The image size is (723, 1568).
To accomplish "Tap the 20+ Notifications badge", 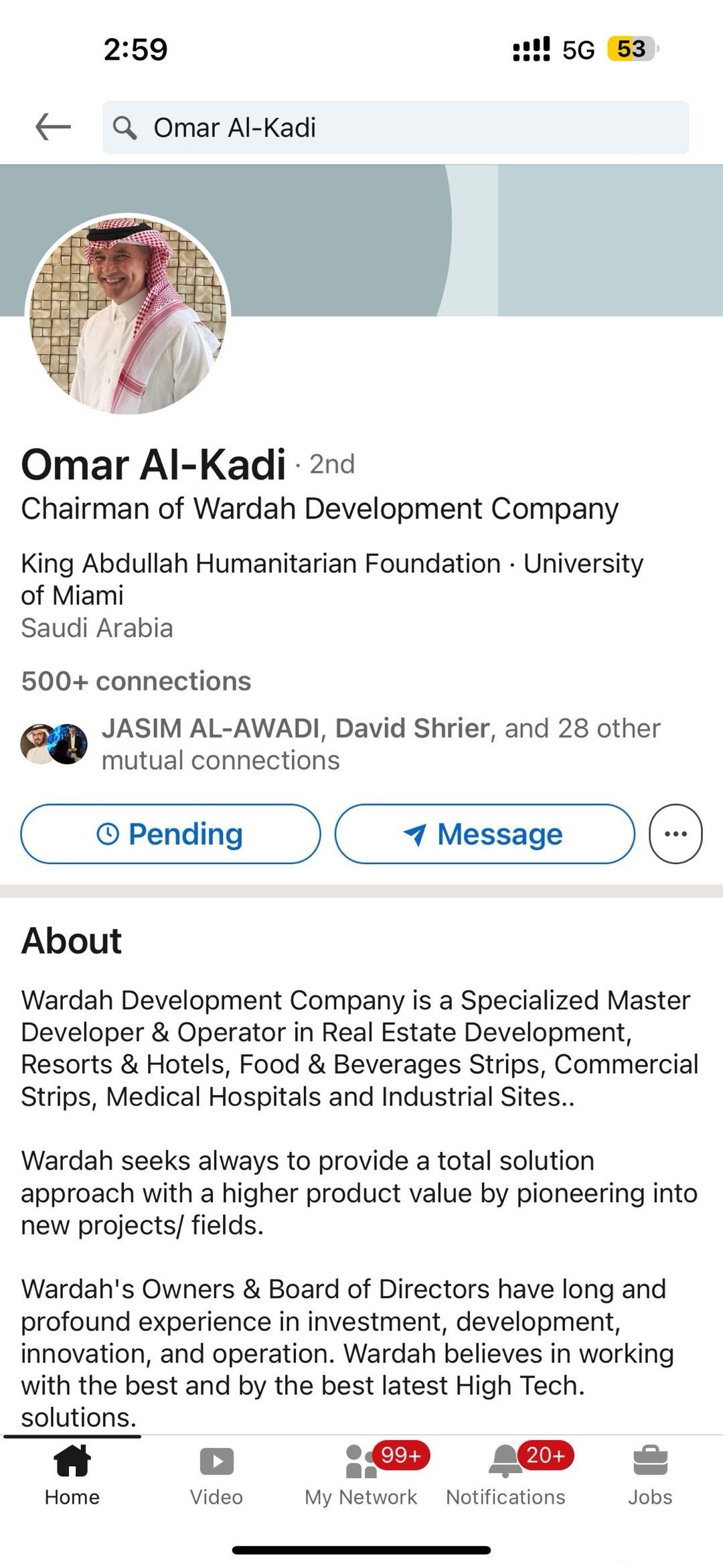I will pyautogui.click(x=546, y=1455).
